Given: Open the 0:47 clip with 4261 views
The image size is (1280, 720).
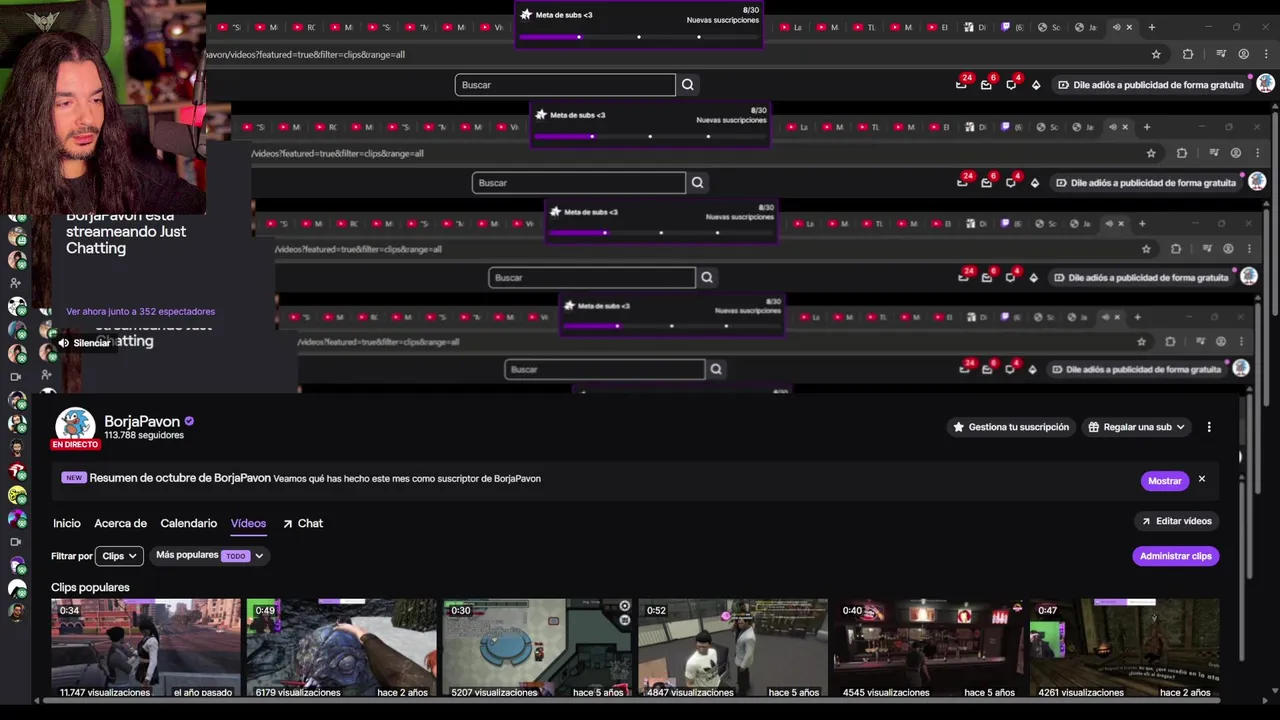Looking at the screenshot, I should [x=1124, y=648].
